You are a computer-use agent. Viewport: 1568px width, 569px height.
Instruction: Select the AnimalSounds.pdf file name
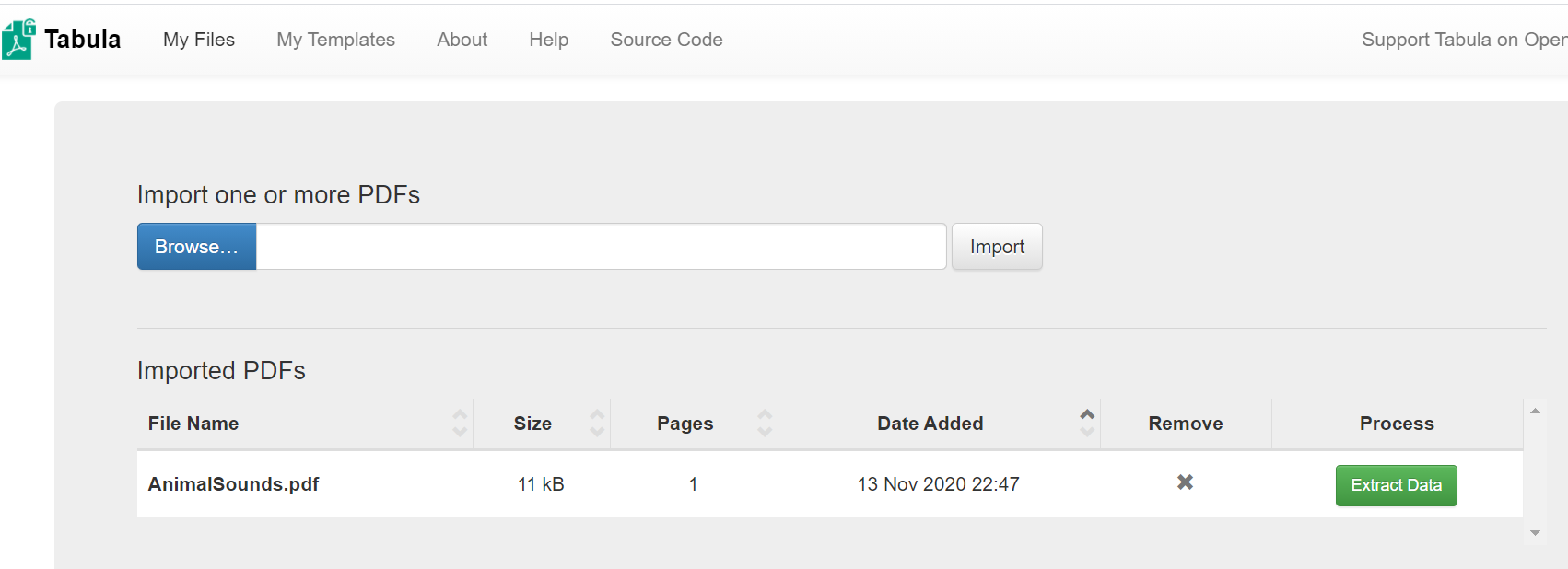click(234, 484)
